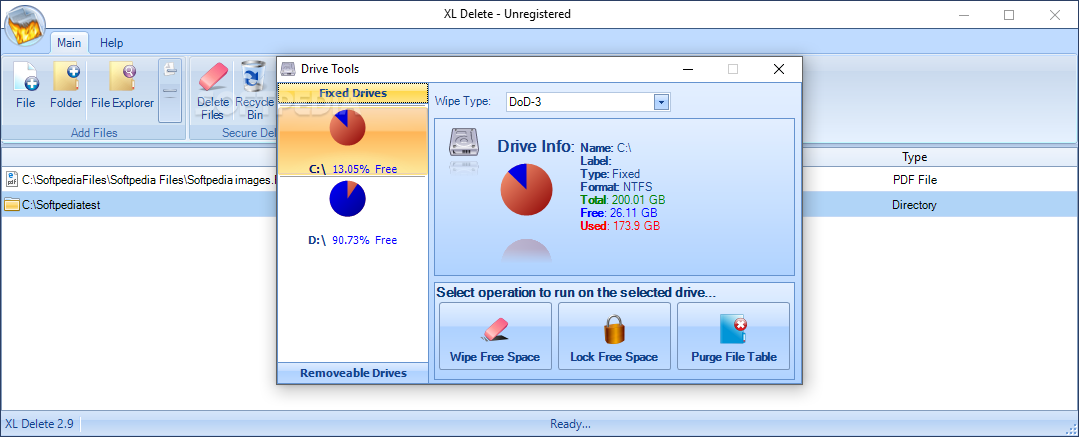Image resolution: width=1079 pixels, height=437 pixels.
Task: Click the PDF file icon in the list
Action: click(12, 180)
